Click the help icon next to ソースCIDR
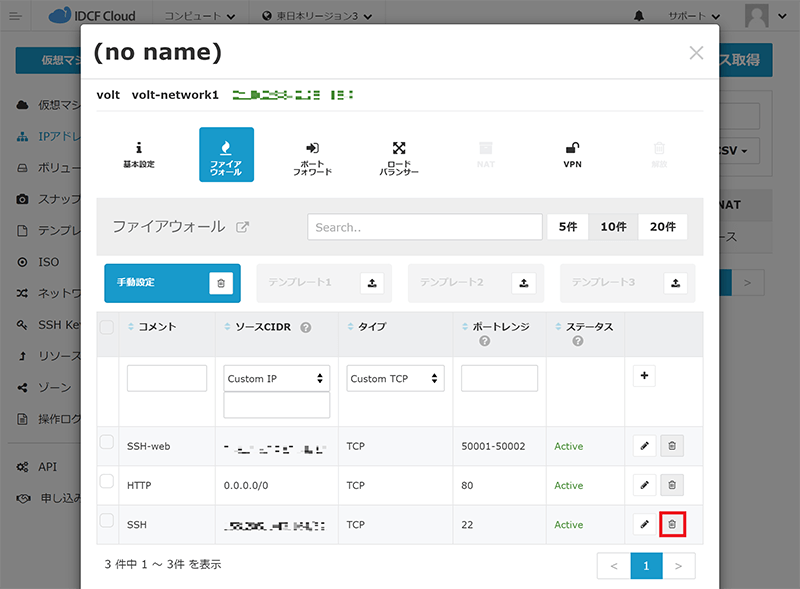Viewport: 800px width, 589px height. pyautogui.click(x=306, y=327)
